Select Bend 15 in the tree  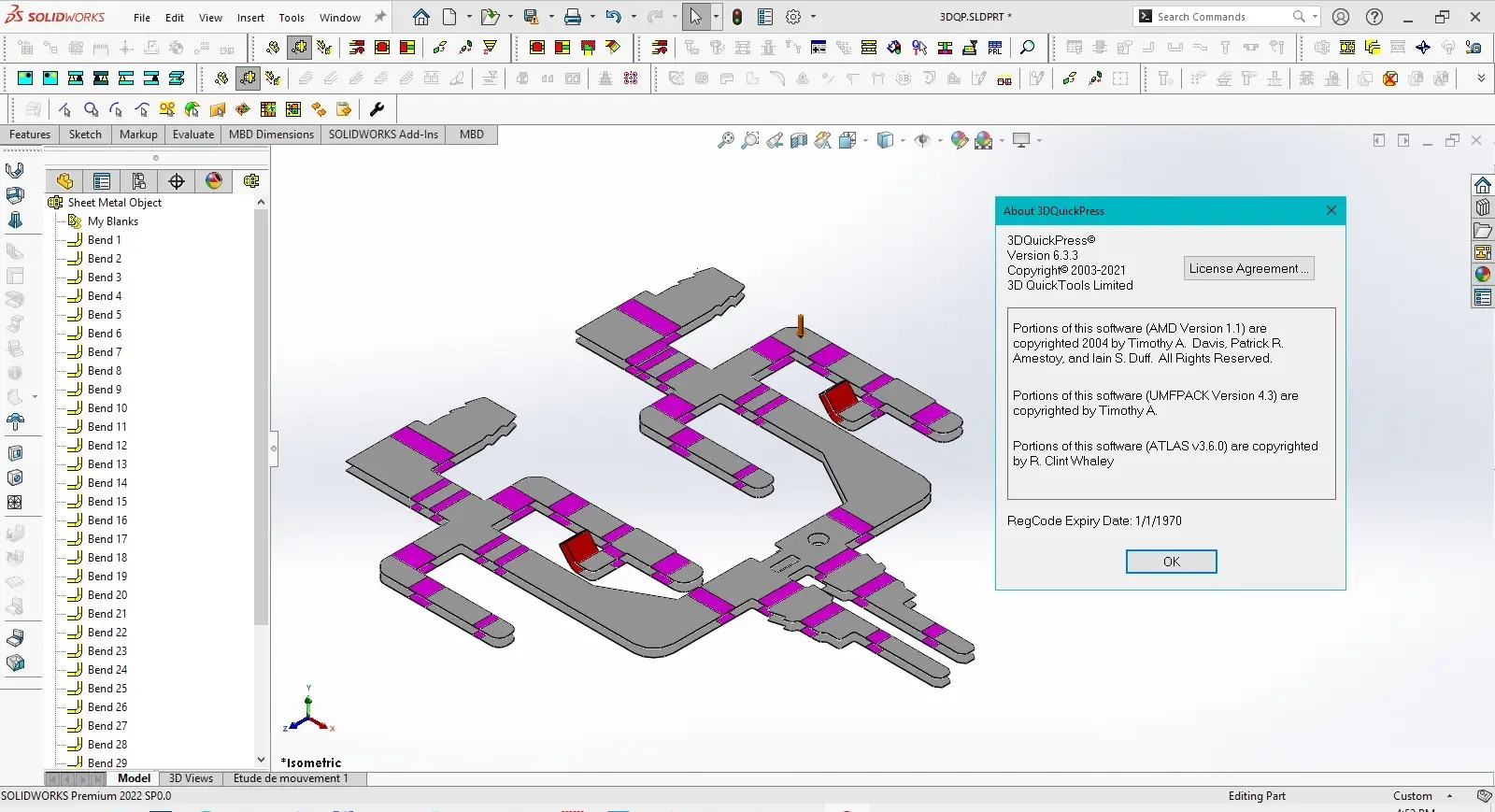(x=107, y=502)
